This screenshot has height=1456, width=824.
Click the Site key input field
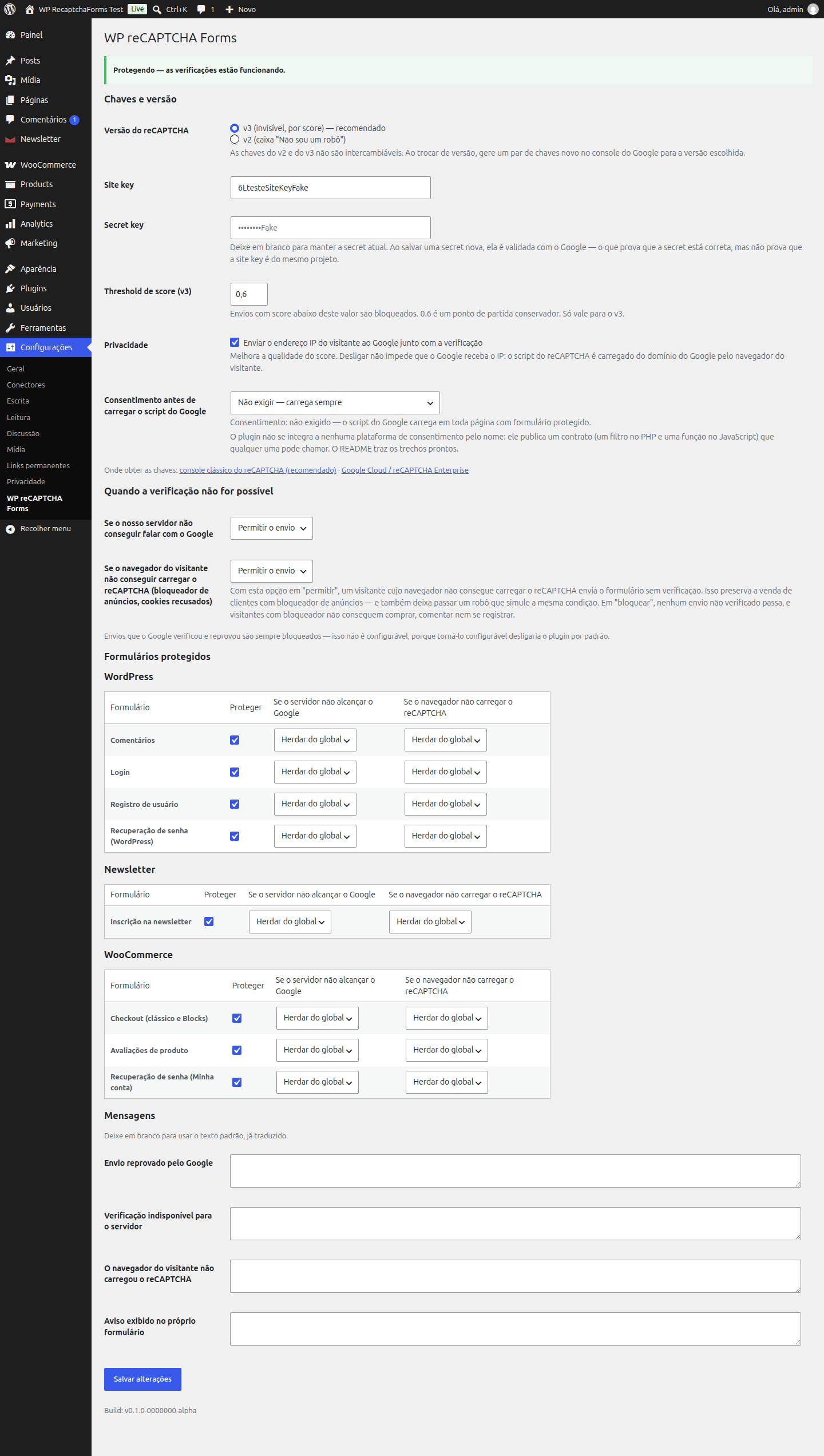pos(330,188)
